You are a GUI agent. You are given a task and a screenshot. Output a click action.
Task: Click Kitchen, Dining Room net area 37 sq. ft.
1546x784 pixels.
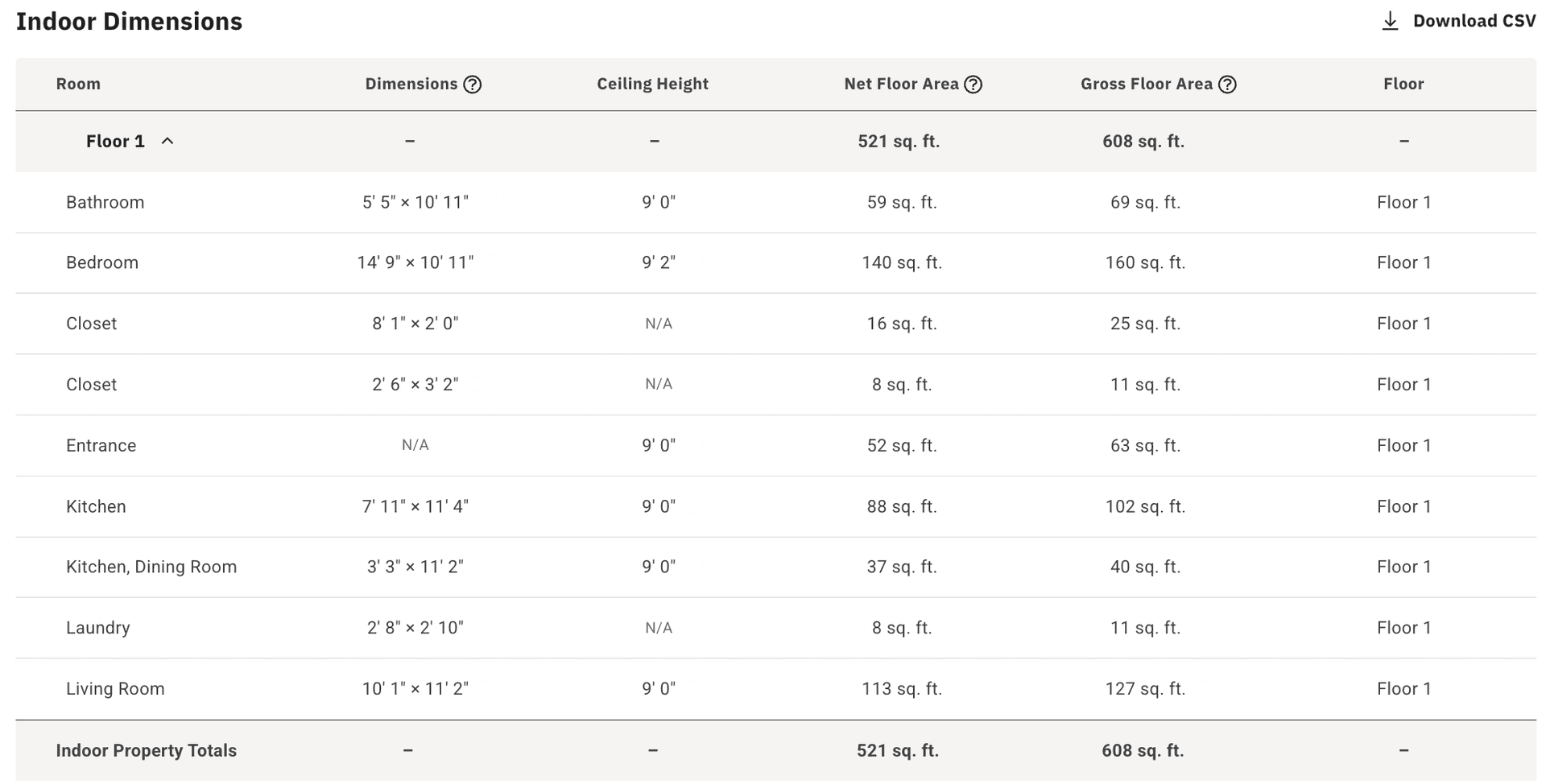pyautogui.click(x=902, y=567)
